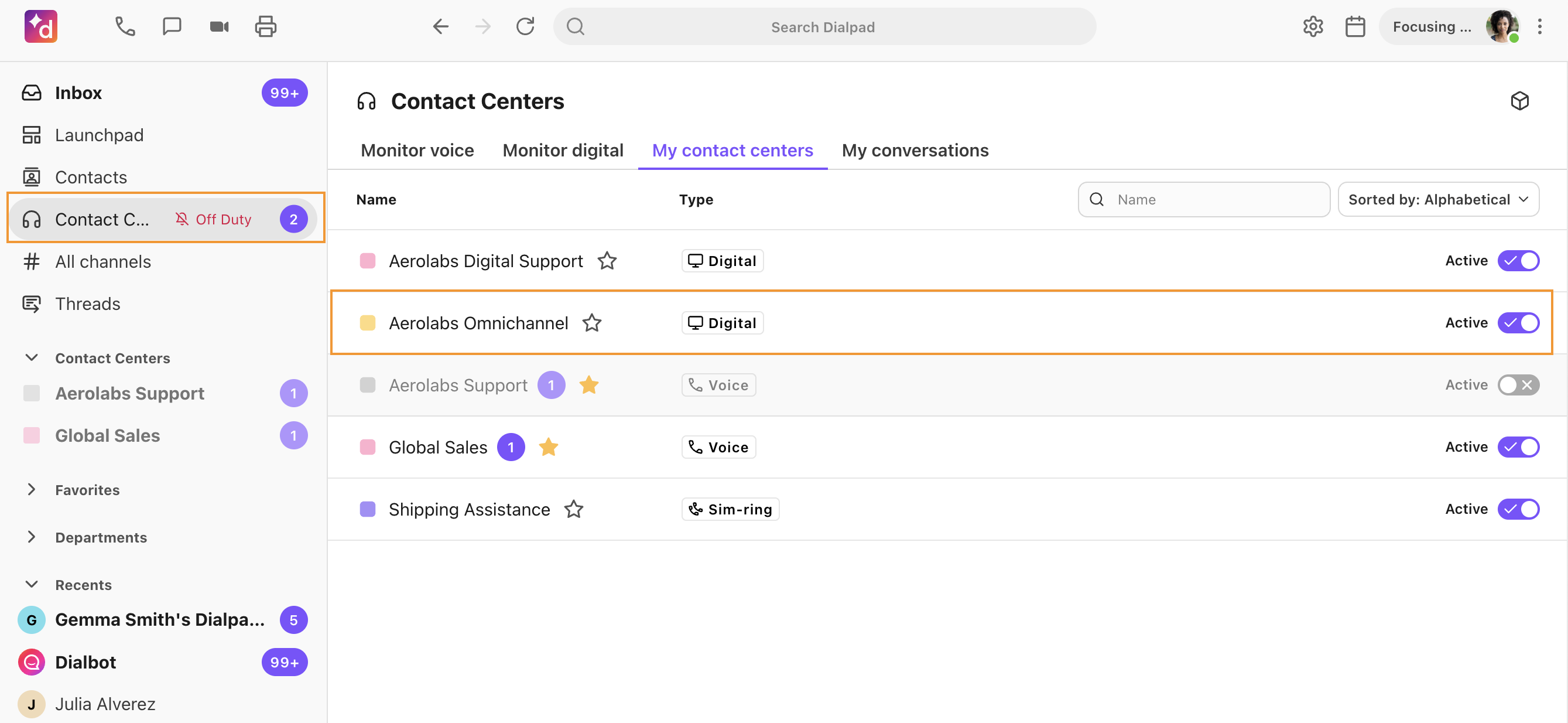Viewport: 1568px width, 723px height.
Task: Open Threads in sidebar
Action: (x=163, y=304)
